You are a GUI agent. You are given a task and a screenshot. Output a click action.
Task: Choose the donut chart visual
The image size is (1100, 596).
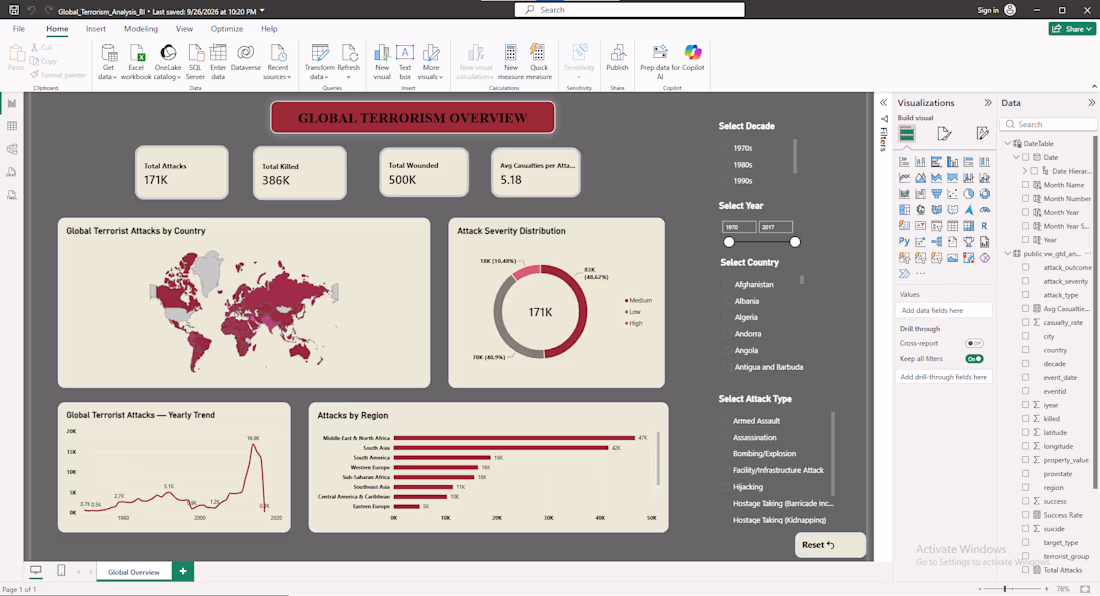click(x=984, y=194)
